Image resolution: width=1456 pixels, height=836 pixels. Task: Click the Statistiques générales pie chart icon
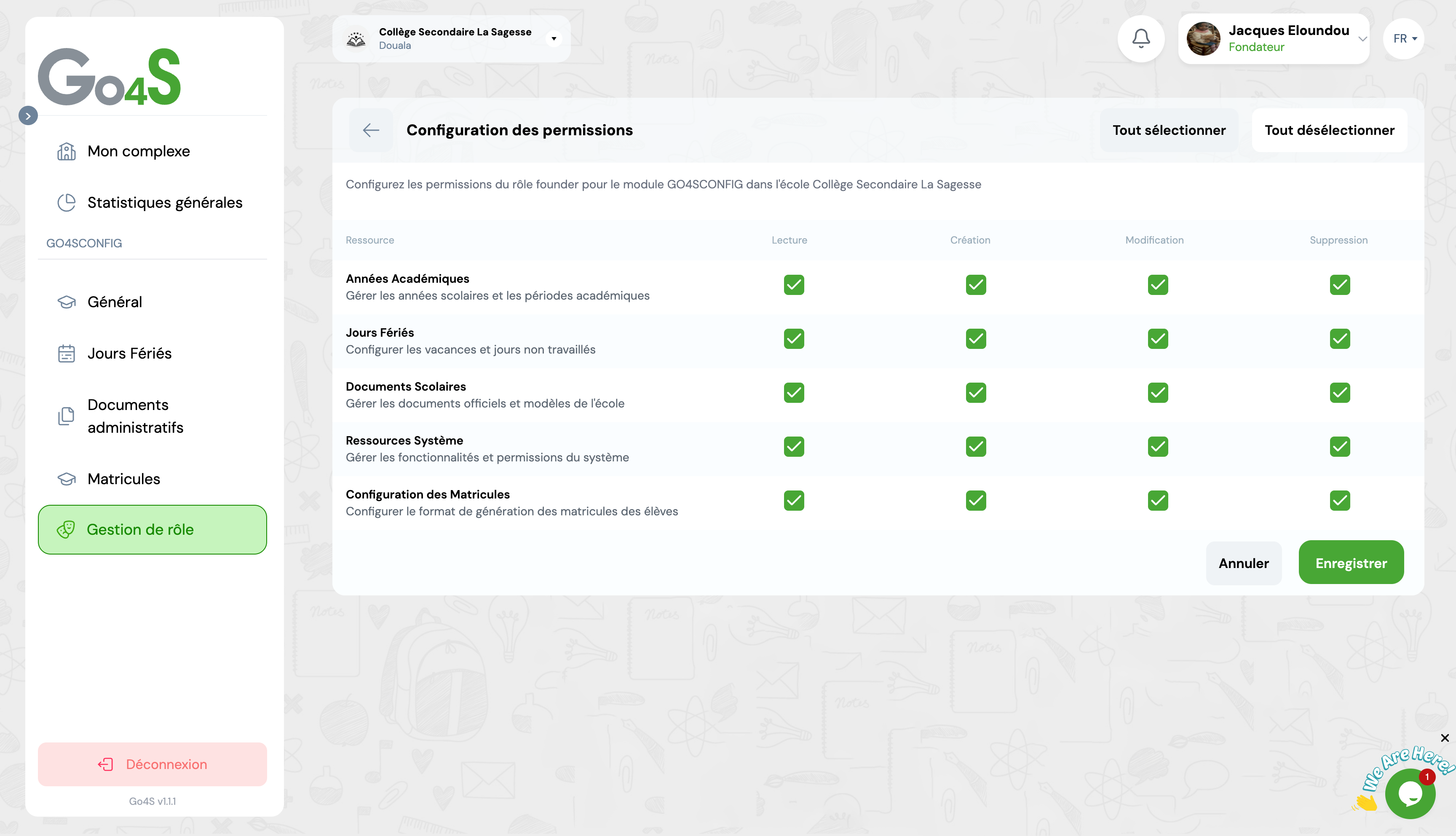[x=67, y=203]
